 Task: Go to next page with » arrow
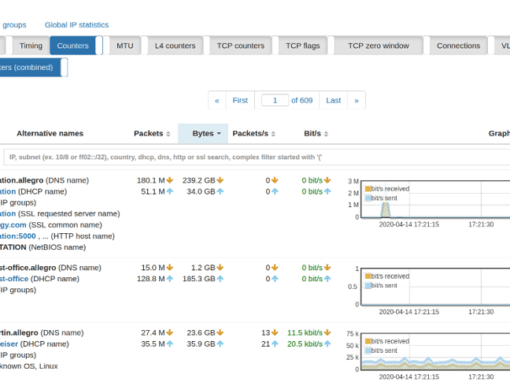coord(356,100)
